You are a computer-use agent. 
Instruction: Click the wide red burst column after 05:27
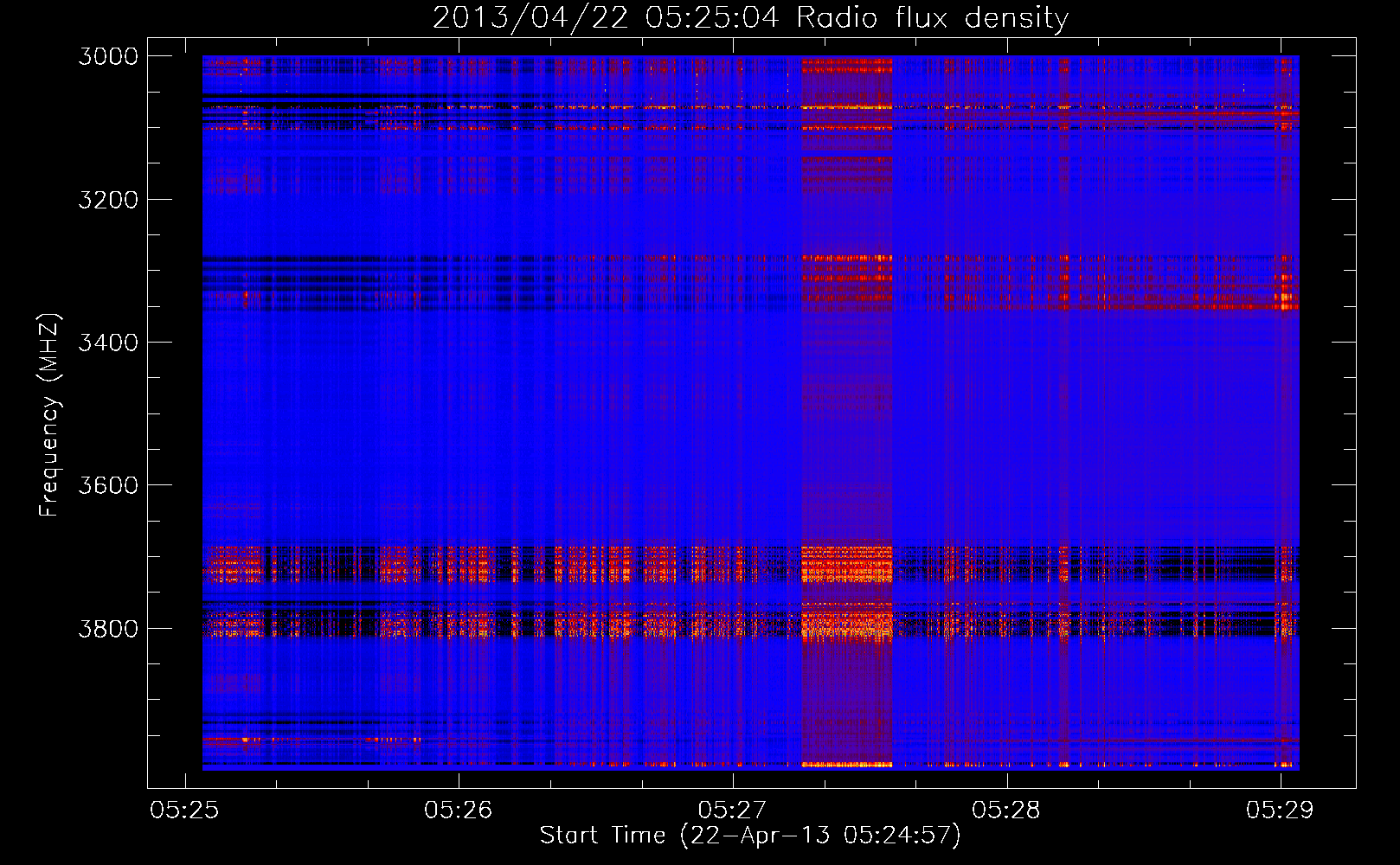(847, 413)
